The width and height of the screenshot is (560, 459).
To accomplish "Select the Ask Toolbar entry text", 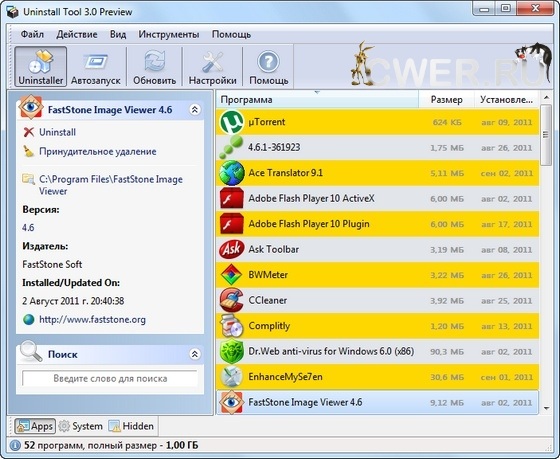I will point(274,249).
